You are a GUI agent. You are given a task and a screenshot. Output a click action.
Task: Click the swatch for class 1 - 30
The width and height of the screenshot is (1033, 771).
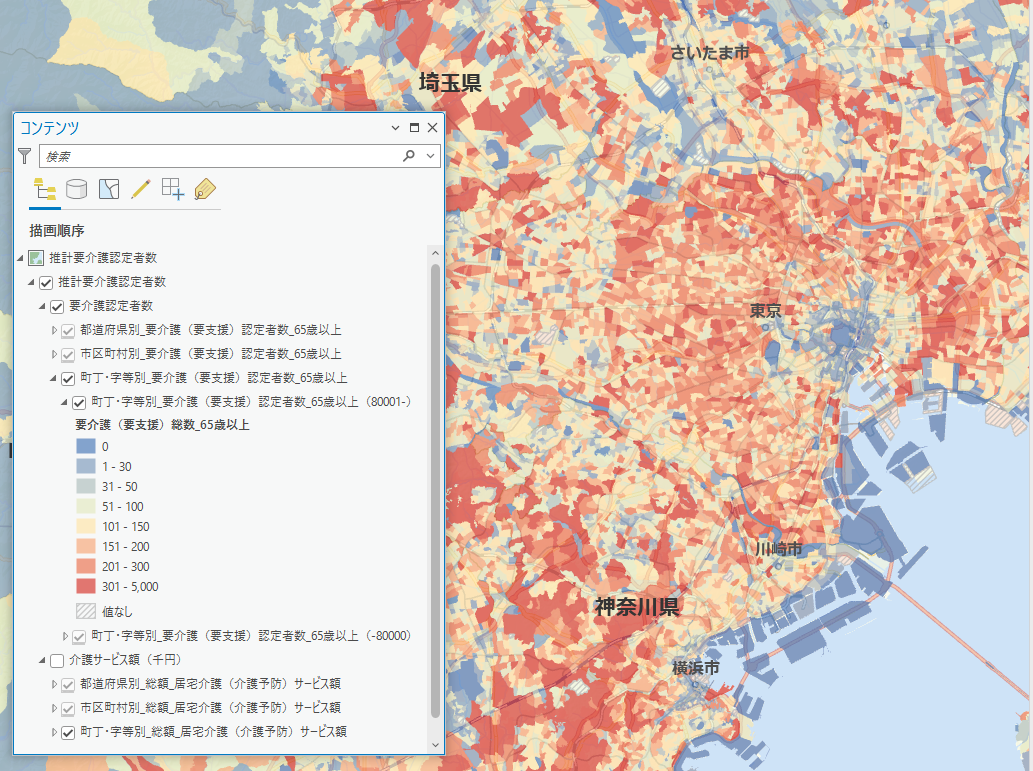coord(86,467)
